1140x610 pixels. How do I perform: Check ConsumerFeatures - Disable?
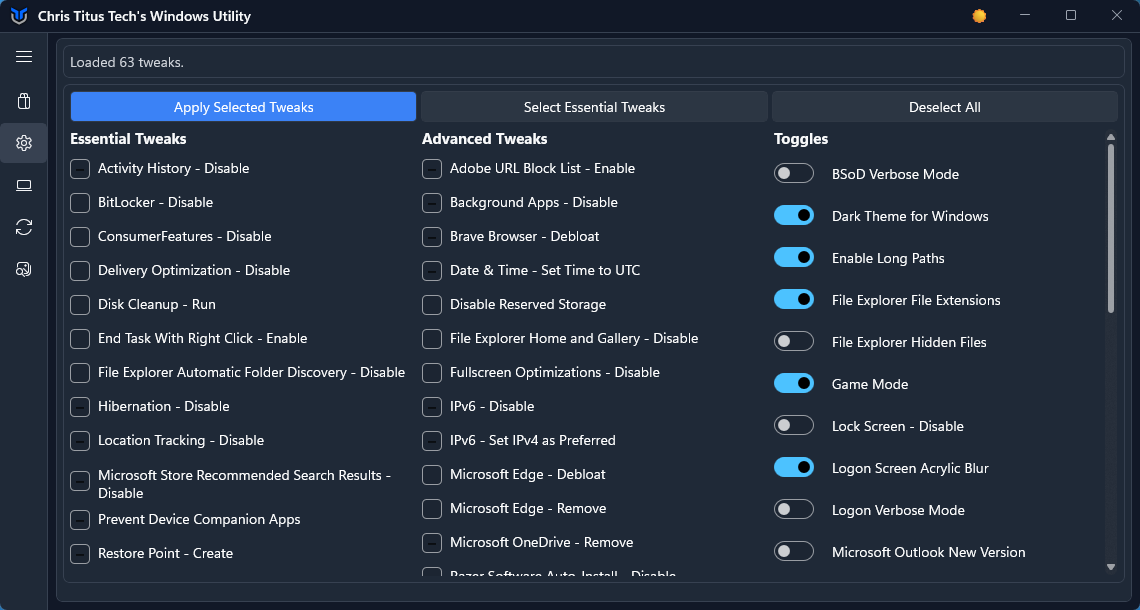pos(80,237)
